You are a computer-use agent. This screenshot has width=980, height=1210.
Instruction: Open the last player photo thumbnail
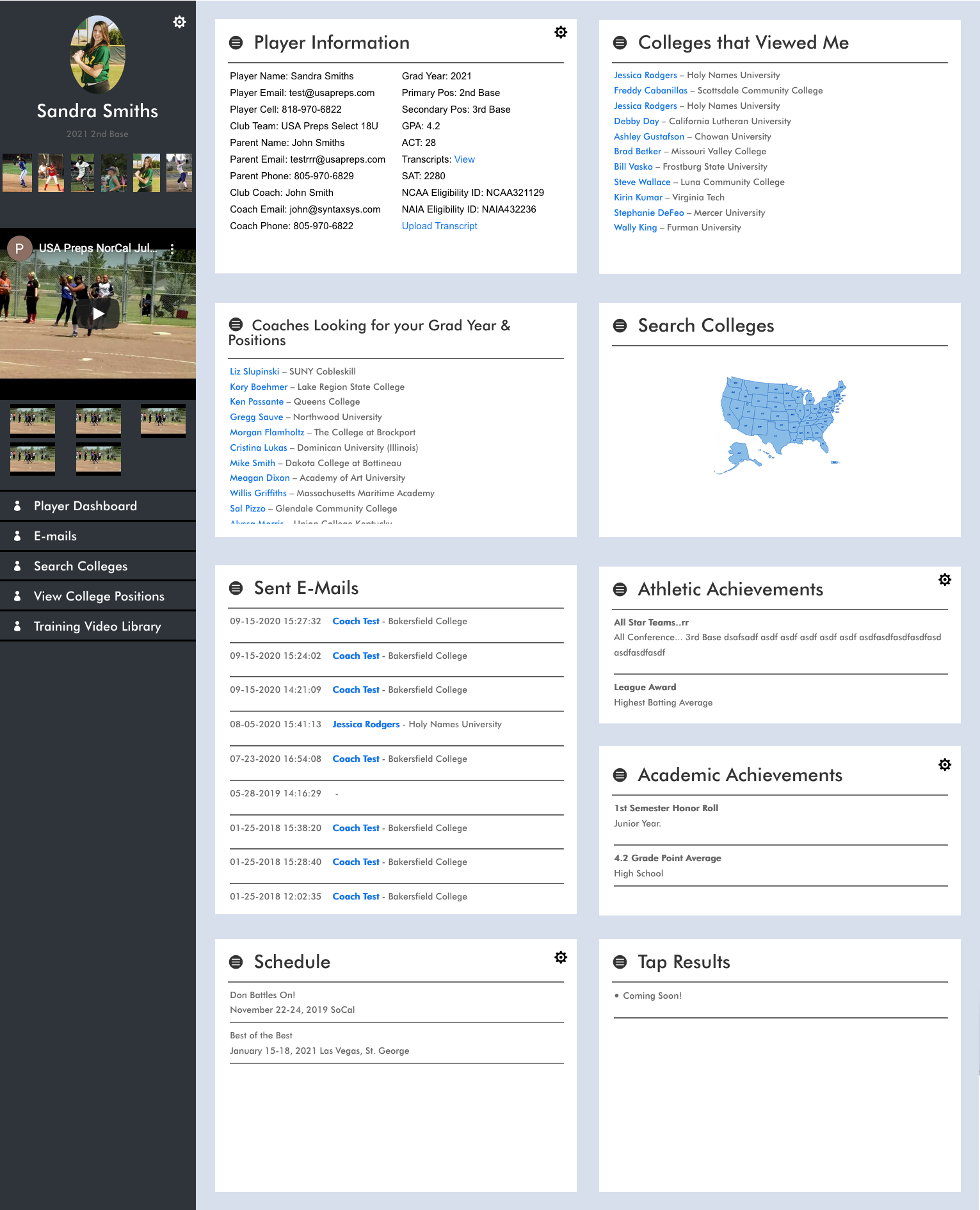click(179, 173)
